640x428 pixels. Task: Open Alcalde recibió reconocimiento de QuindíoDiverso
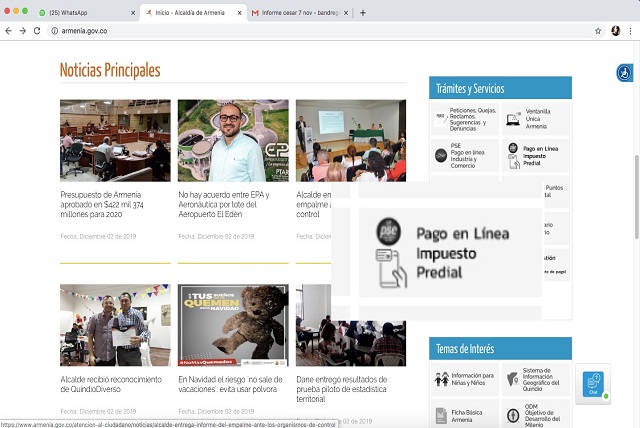(111, 384)
